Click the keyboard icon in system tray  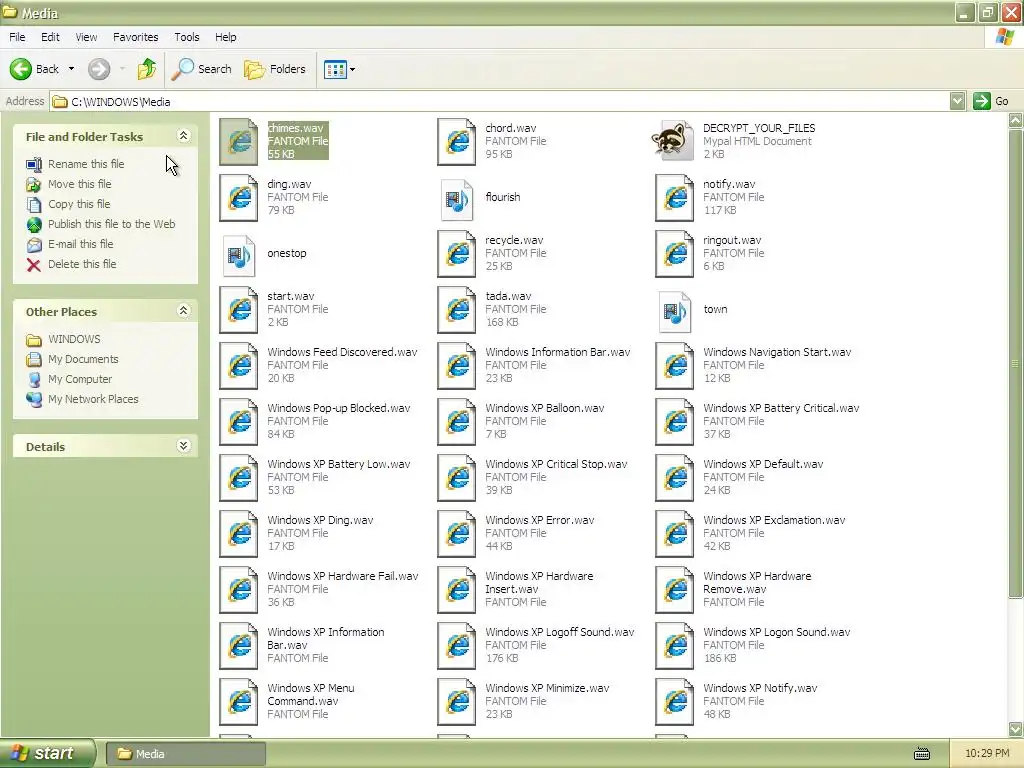tap(921, 754)
